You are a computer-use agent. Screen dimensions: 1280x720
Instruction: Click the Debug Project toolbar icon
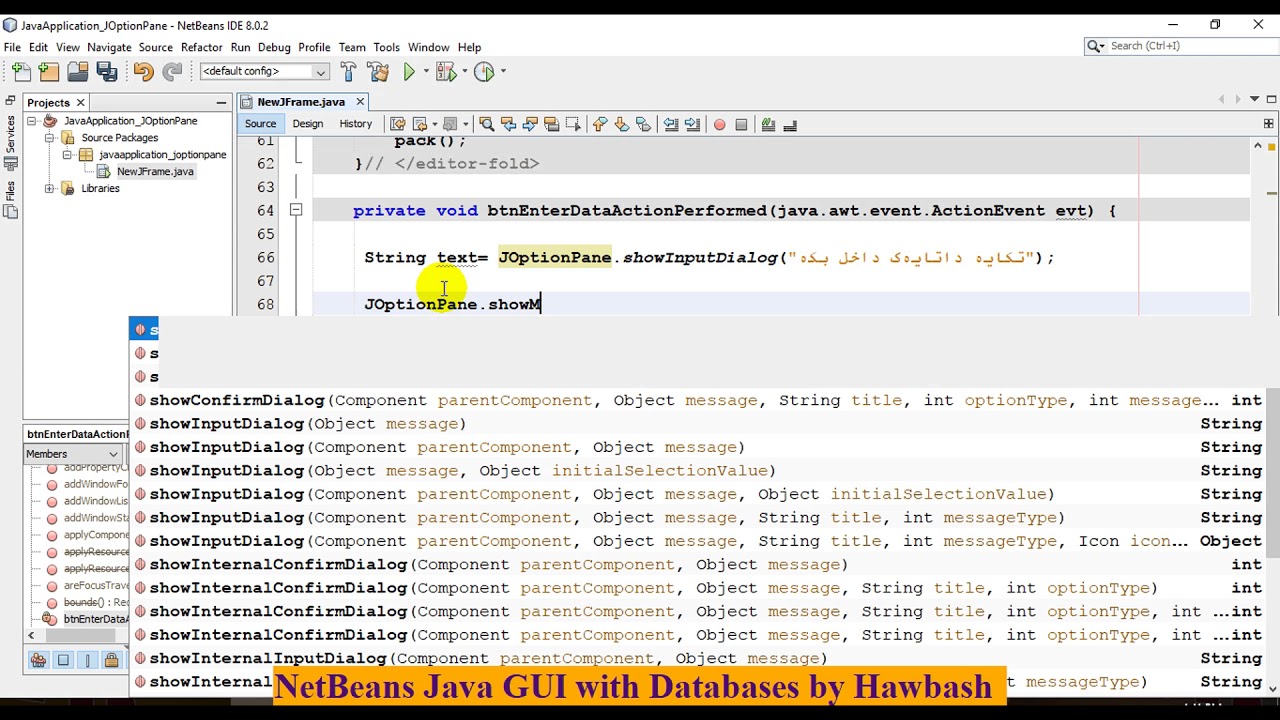pyautogui.click(x=445, y=72)
